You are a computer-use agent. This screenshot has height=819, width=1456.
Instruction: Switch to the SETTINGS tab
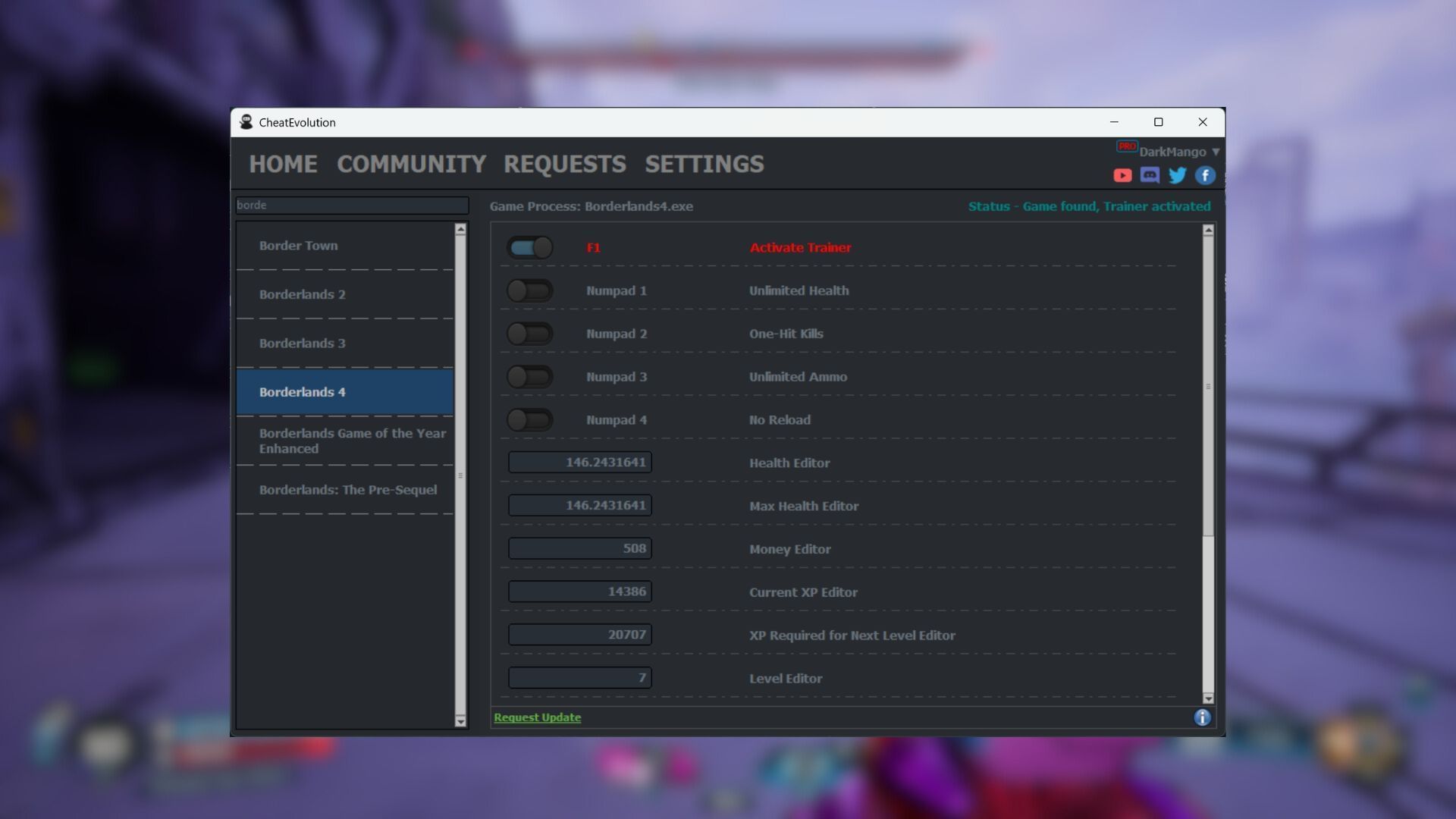pyautogui.click(x=704, y=164)
